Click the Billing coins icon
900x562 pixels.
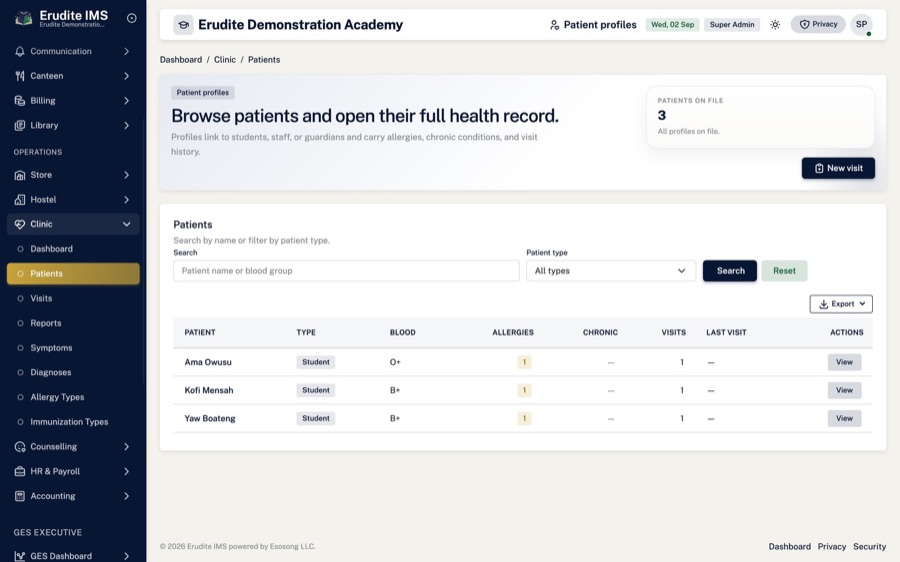click(20, 100)
